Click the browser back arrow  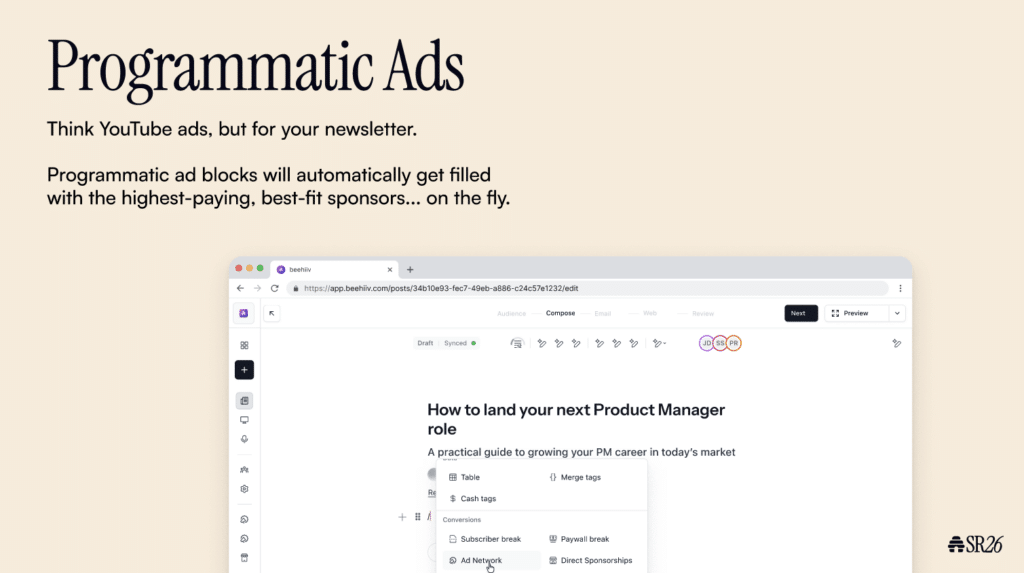point(240,288)
